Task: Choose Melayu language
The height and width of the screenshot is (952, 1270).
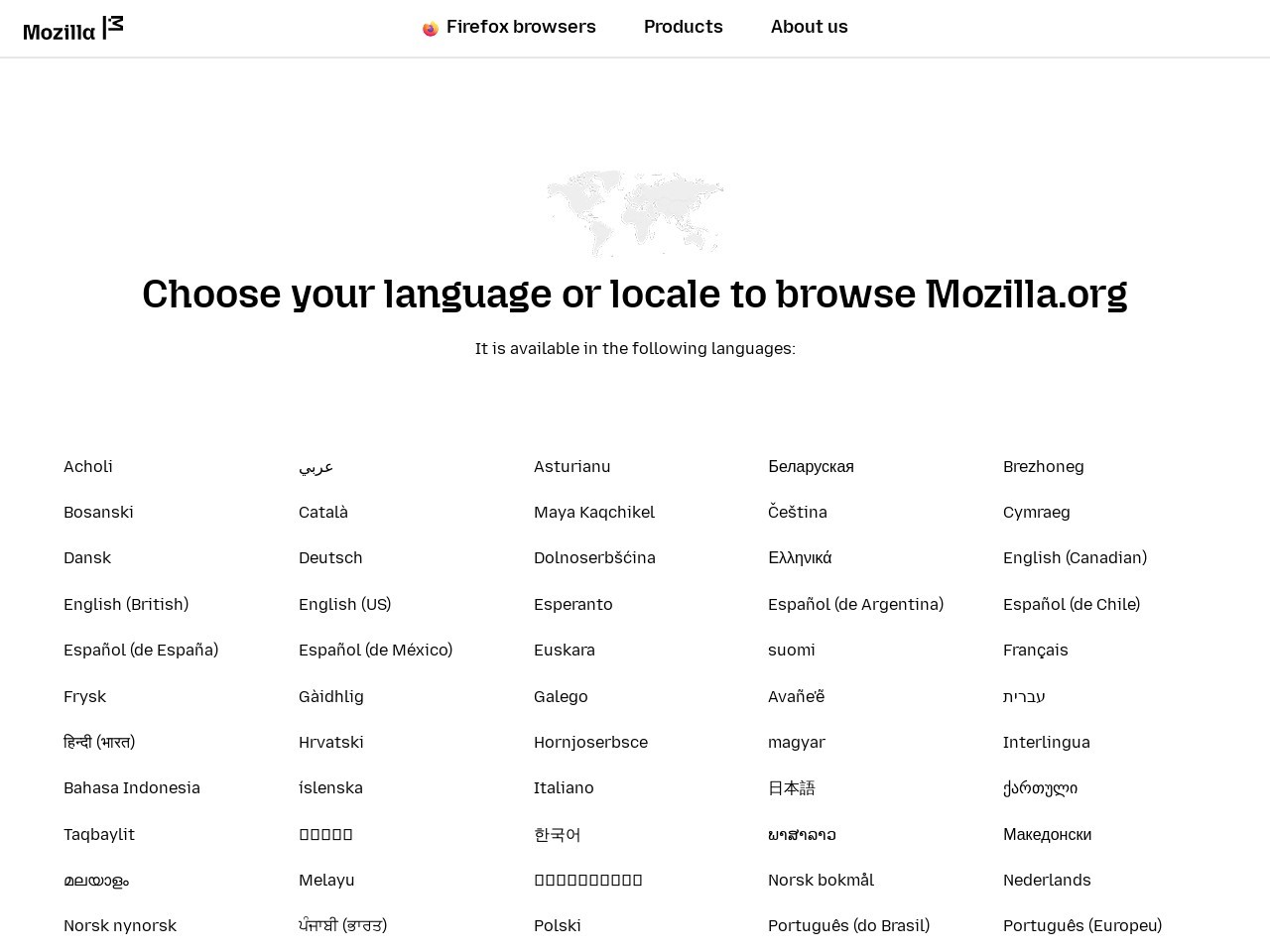Action: point(326,880)
